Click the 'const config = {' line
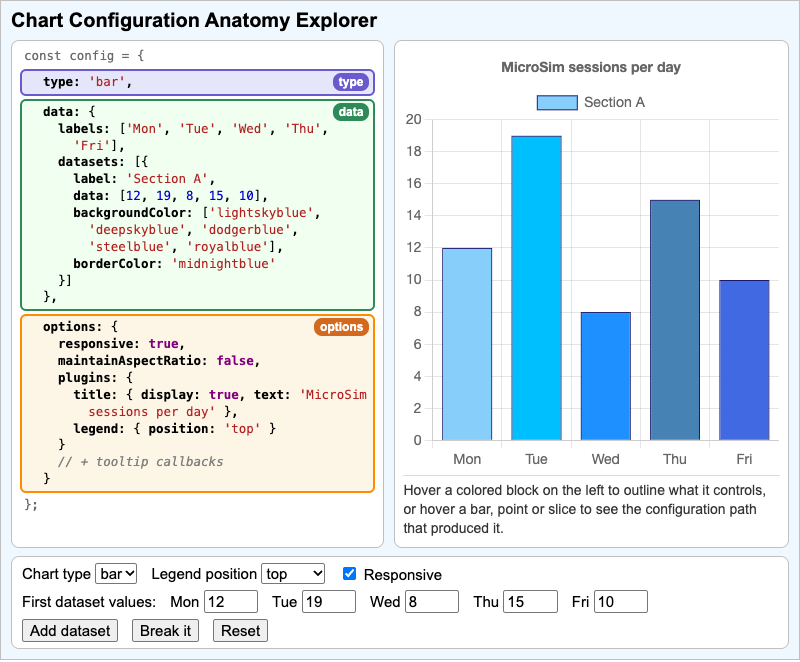 [x=84, y=56]
